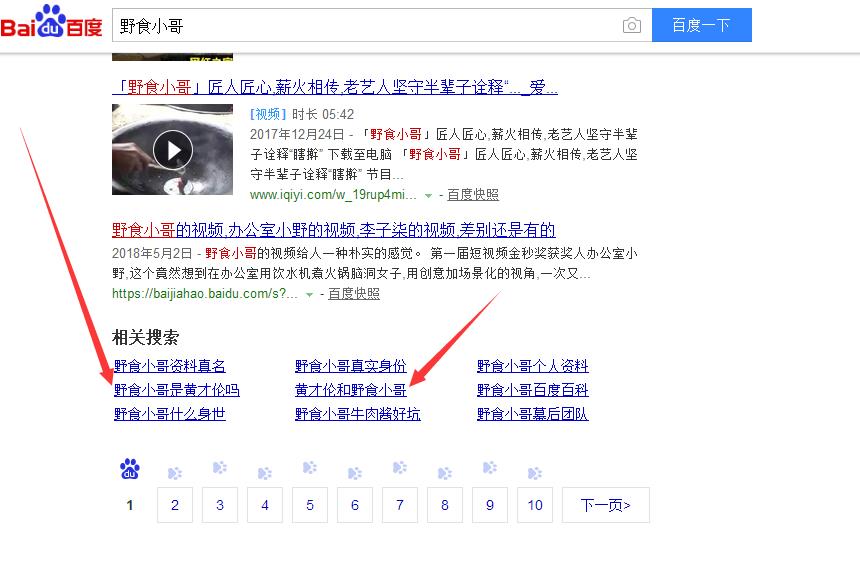Expand arrow next to baijiahao.baidu.com URL
This screenshot has height=563, width=860.
[309, 295]
